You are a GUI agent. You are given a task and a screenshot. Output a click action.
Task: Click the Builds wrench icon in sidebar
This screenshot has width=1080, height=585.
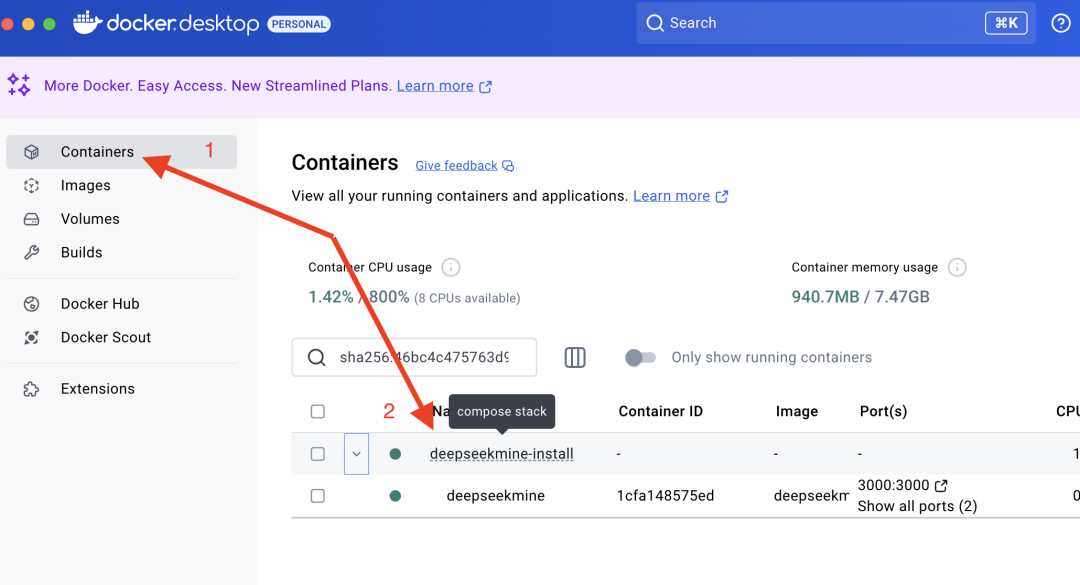[32, 252]
